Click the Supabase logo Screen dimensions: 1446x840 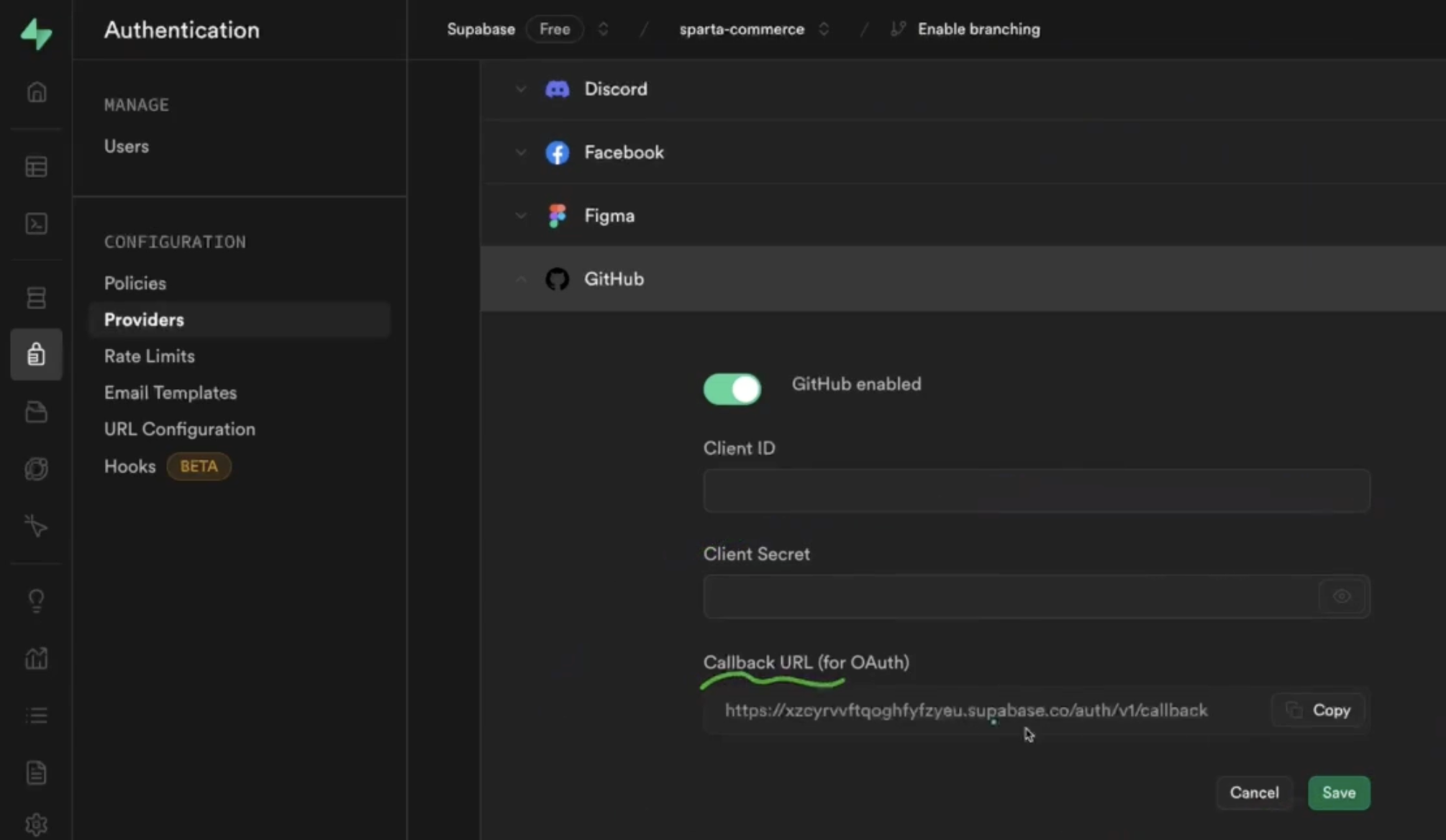coord(36,33)
